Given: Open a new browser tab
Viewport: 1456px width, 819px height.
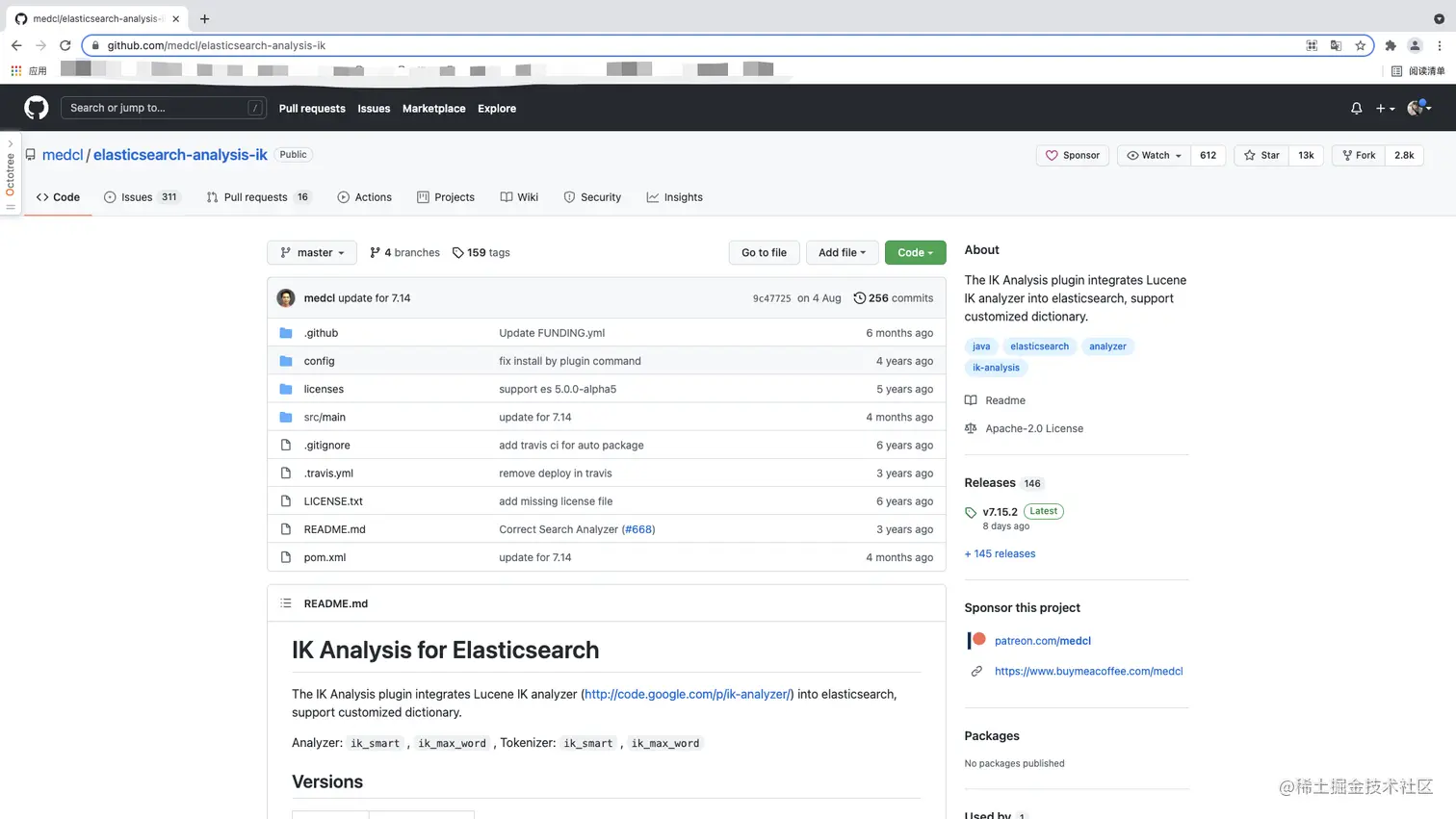Looking at the screenshot, I should [x=204, y=18].
